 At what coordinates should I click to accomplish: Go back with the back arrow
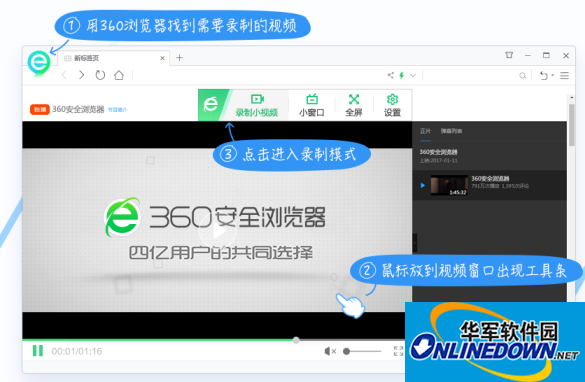click(64, 75)
